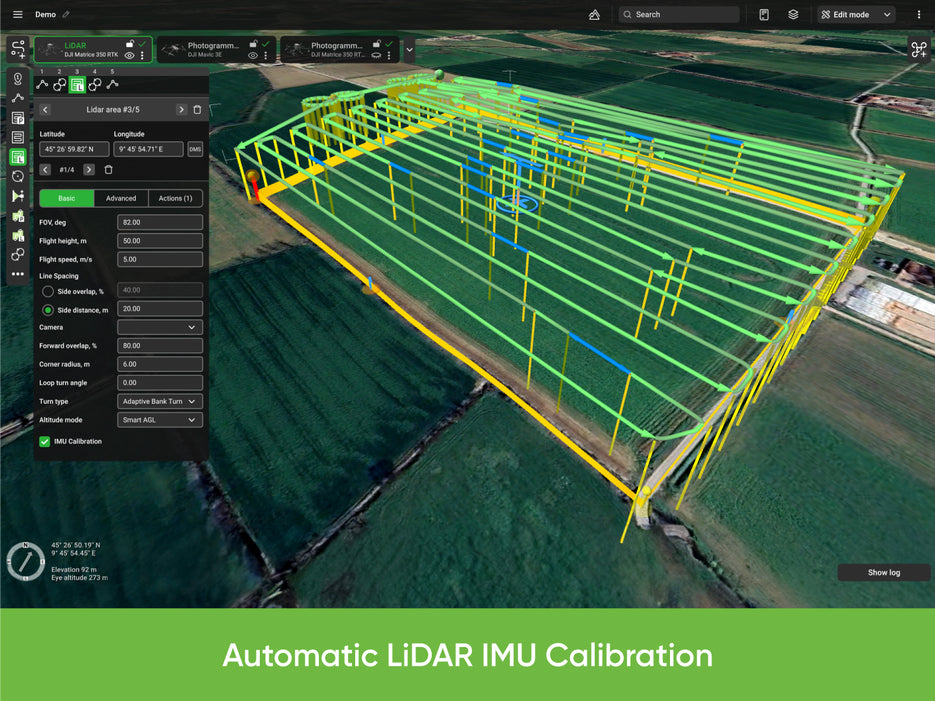The image size is (935, 701).
Task: Delete the Lidar area #3/5 segment
Action: 197,110
